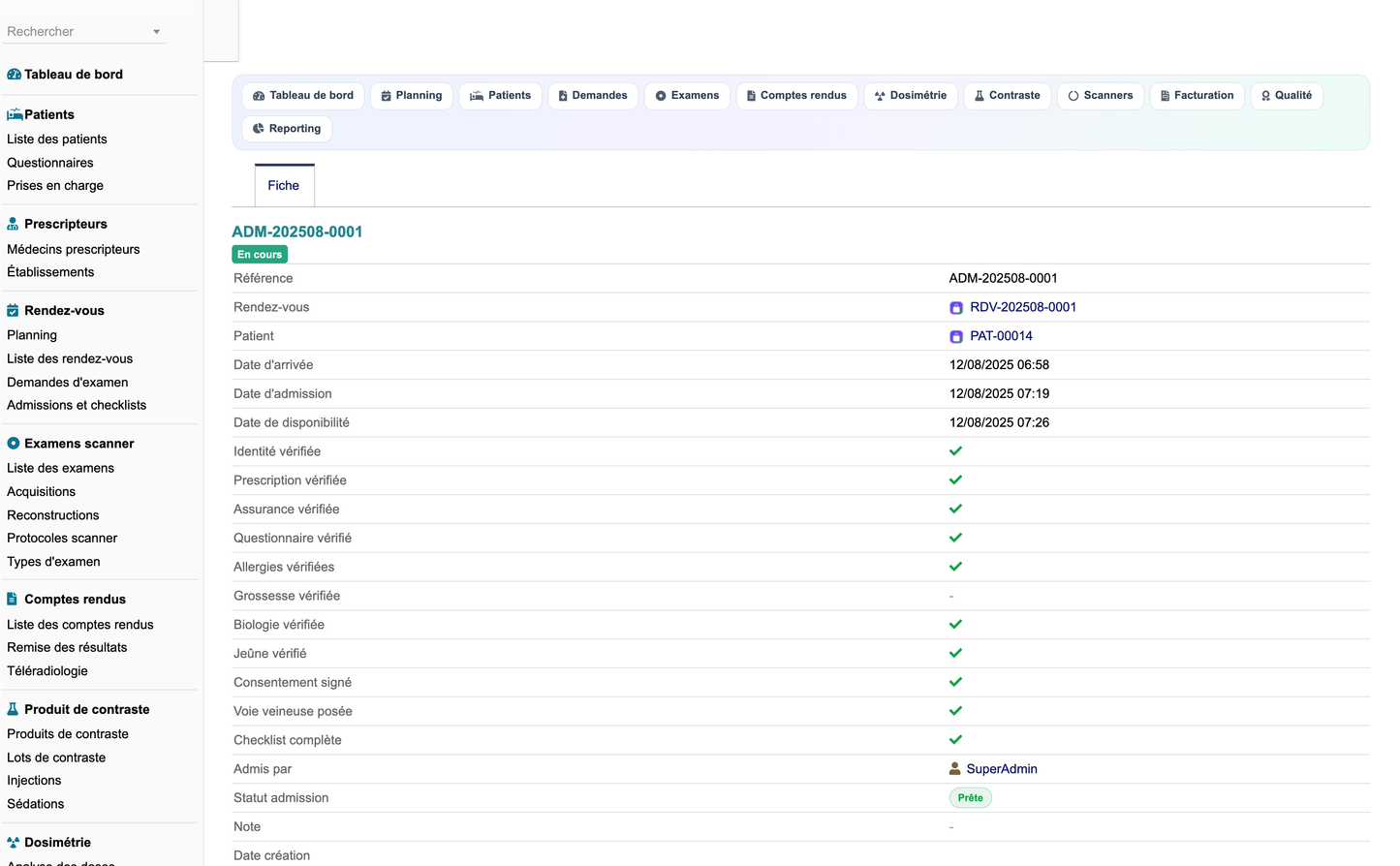Open Remise des résultats in sidebar
Viewport: 1400px width, 866px height.
pos(67,647)
